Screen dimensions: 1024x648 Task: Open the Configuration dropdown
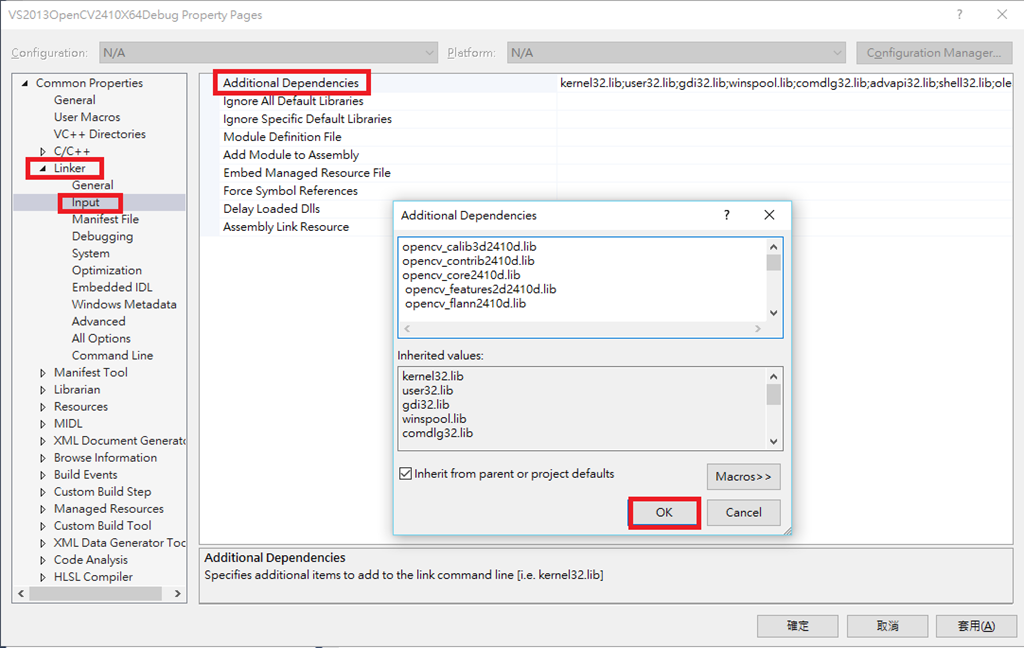point(268,53)
